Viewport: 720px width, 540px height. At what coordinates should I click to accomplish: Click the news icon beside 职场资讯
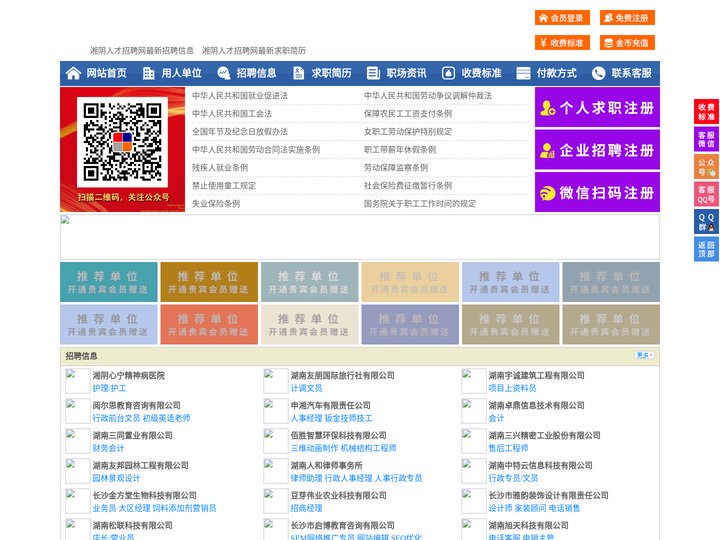373,73
